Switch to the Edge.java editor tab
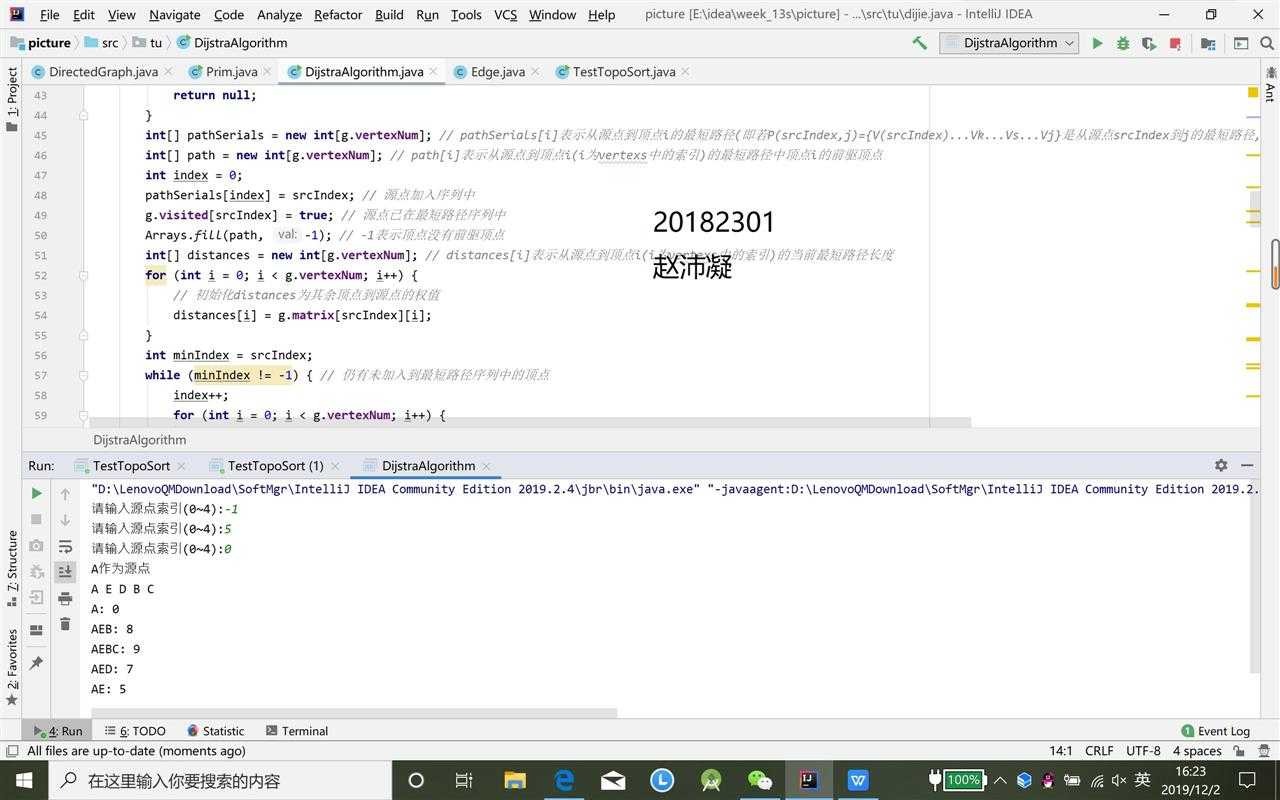 (x=497, y=72)
